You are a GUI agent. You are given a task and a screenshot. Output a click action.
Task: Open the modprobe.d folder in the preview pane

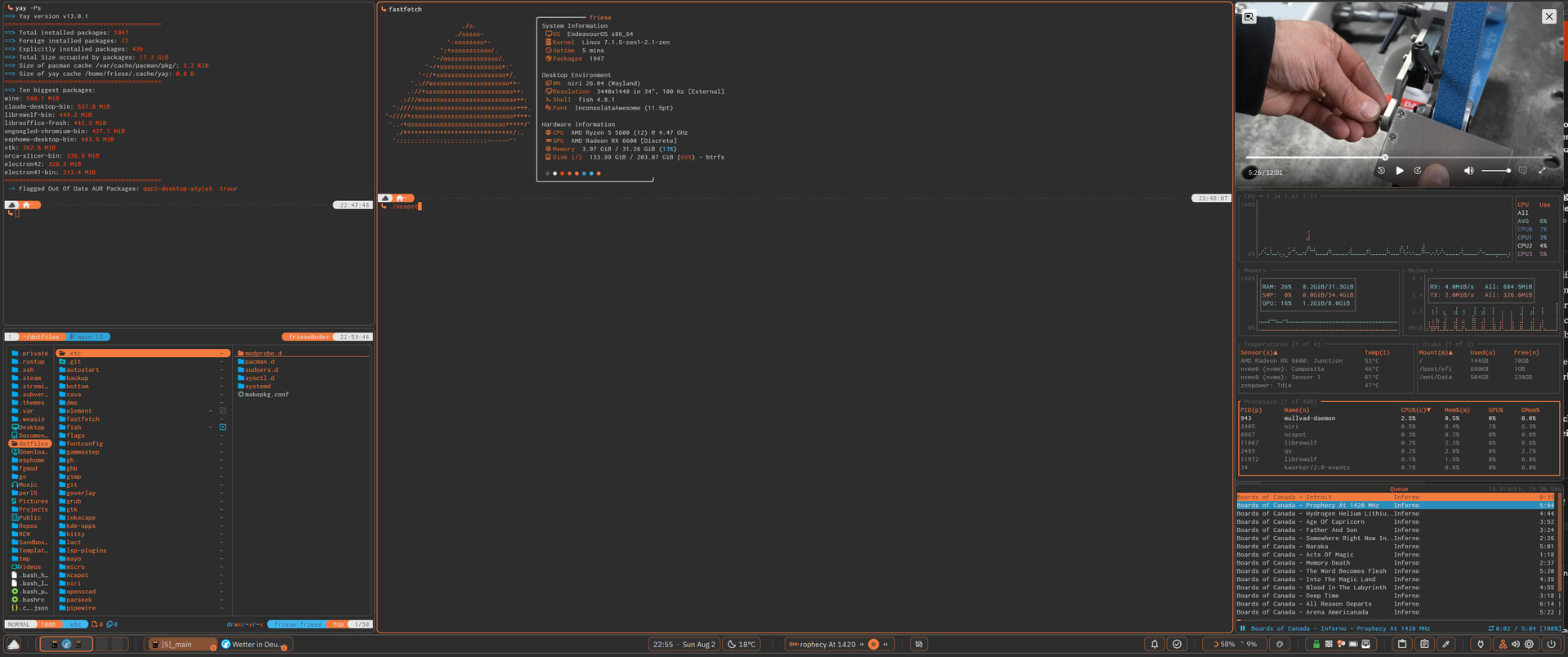pyautogui.click(x=260, y=354)
